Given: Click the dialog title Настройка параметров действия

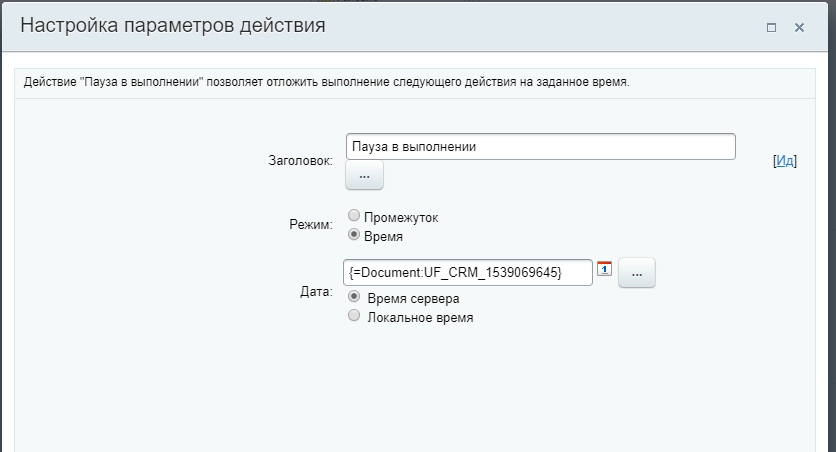Looking at the screenshot, I should click(173, 26).
